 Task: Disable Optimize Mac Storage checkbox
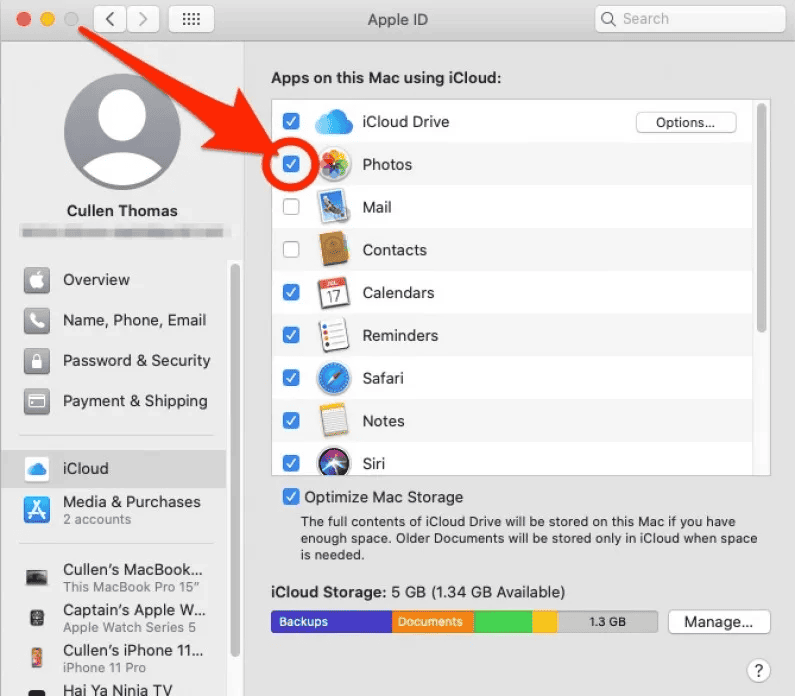coord(291,497)
